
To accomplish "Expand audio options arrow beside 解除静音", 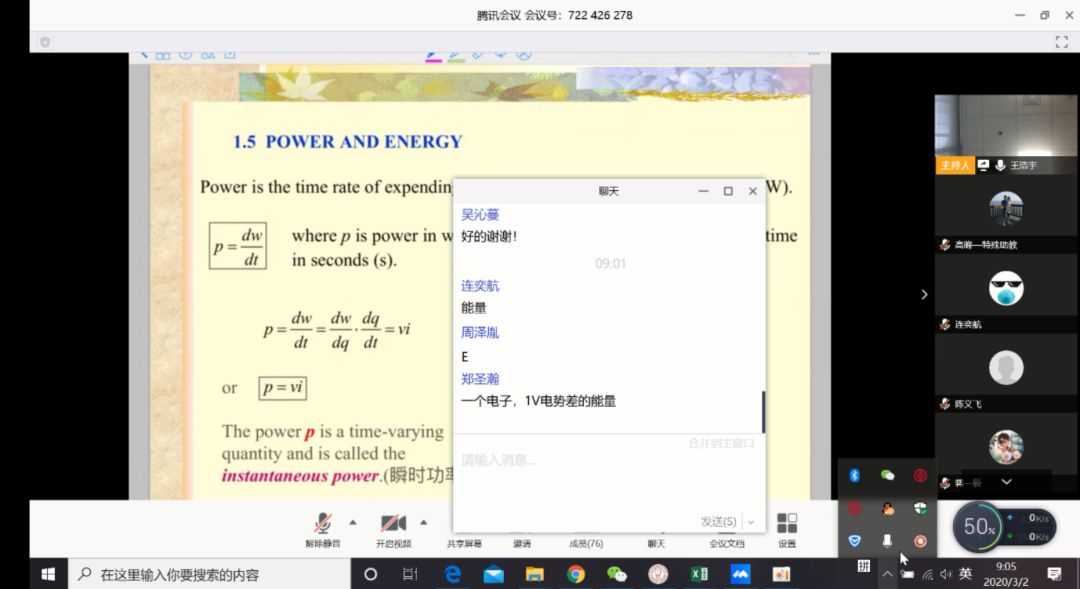I will click(x=353, y=523).
